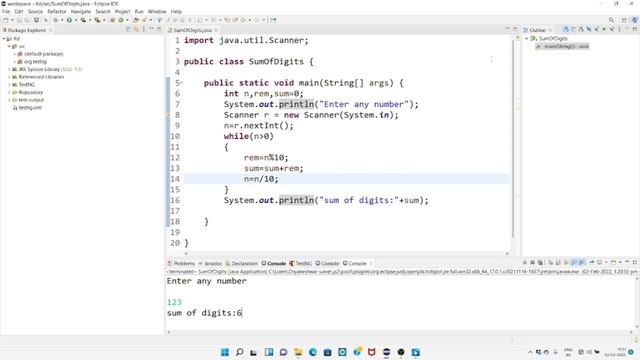Collapse the src folder node
The width and height of the screenshot is (640, 360).
(x=9, y=47)
